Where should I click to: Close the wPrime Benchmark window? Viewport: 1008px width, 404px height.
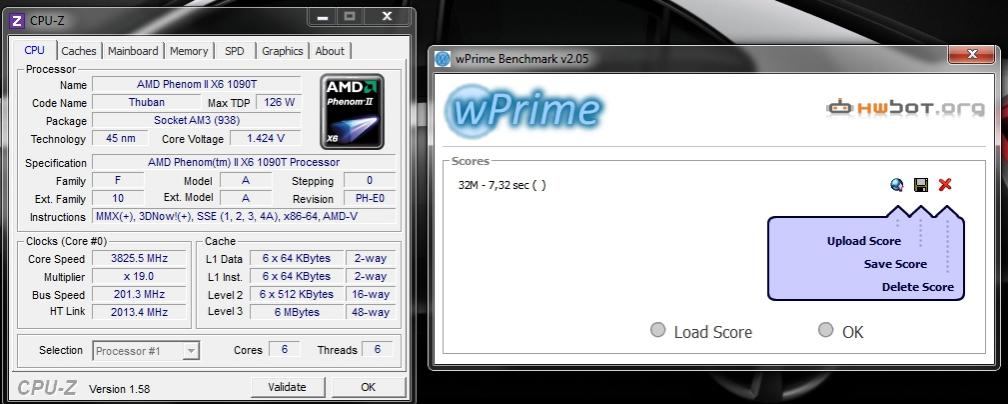(973, 54)
